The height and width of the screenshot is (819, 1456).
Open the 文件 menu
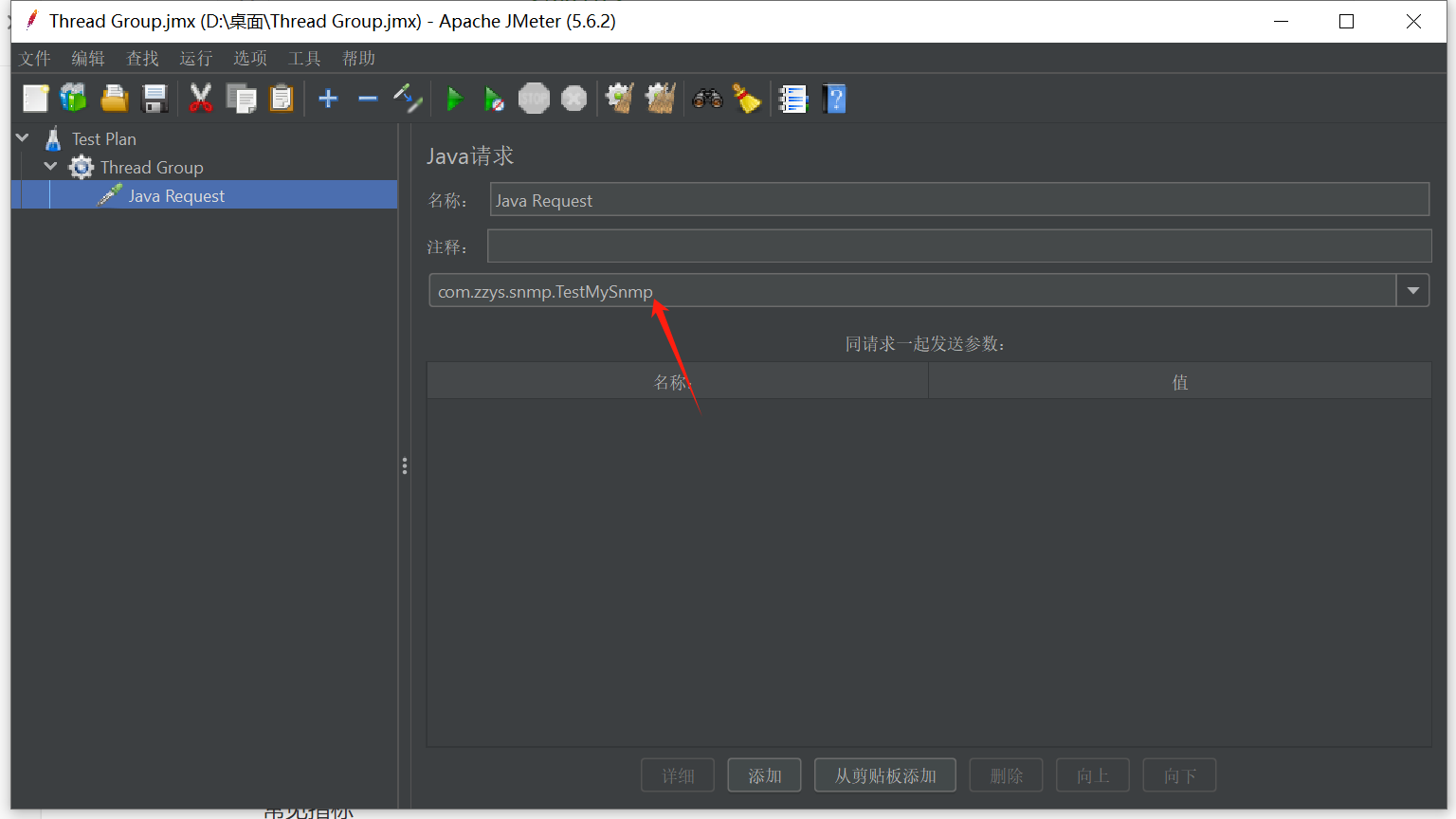click(35, 59)
